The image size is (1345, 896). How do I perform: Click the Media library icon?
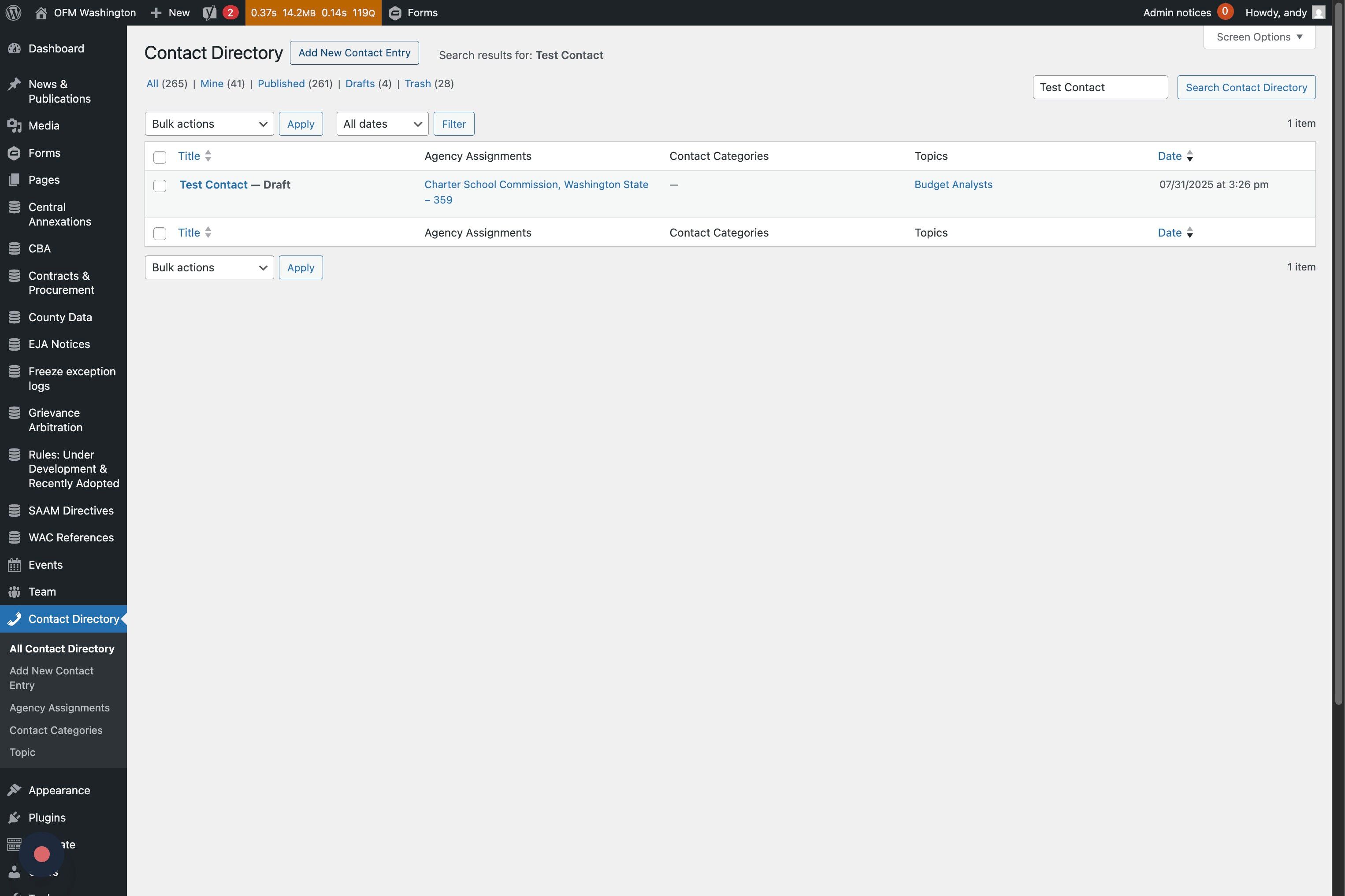click(14, 126)
